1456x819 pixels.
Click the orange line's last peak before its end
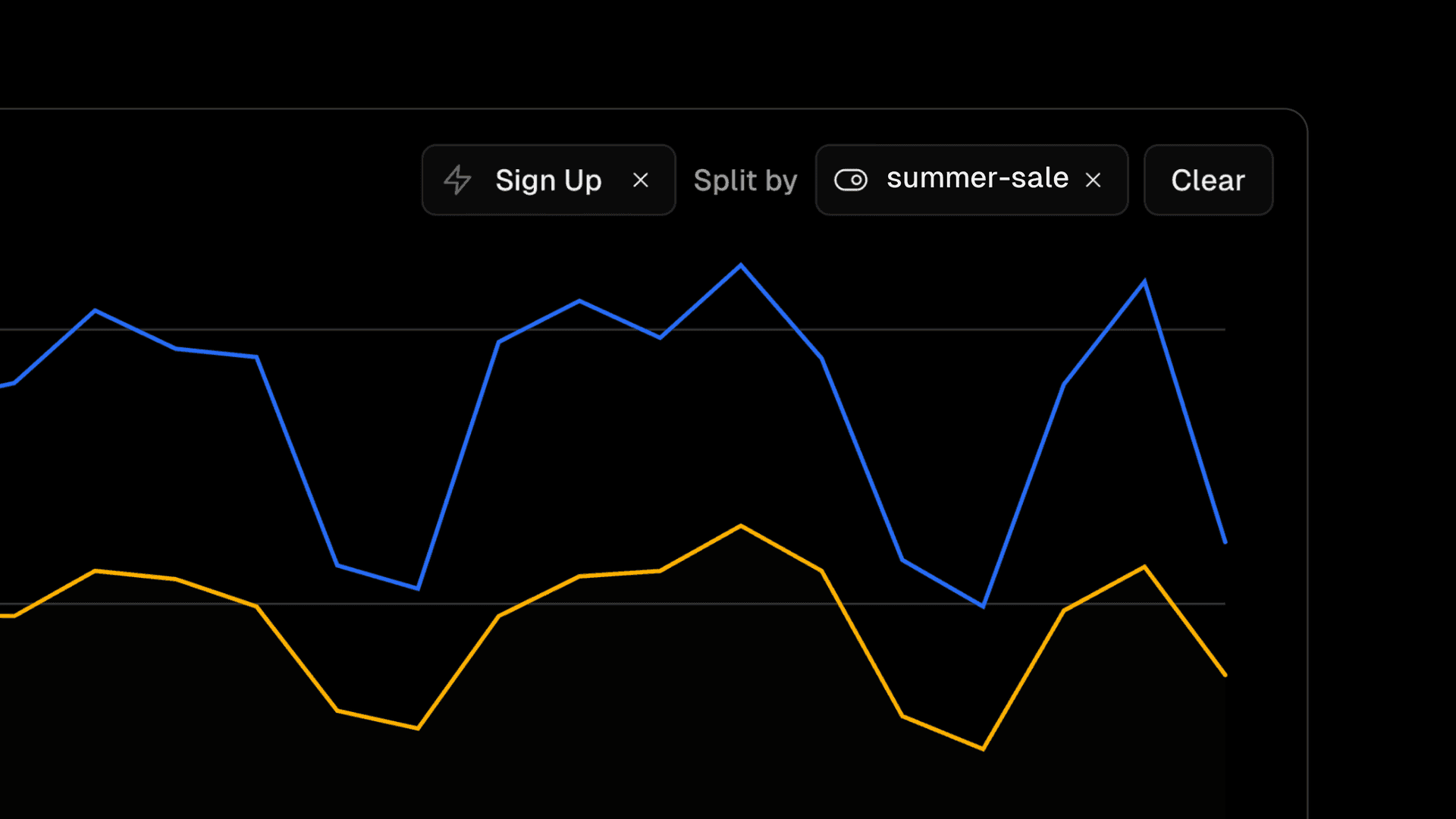click(1144, 567)
